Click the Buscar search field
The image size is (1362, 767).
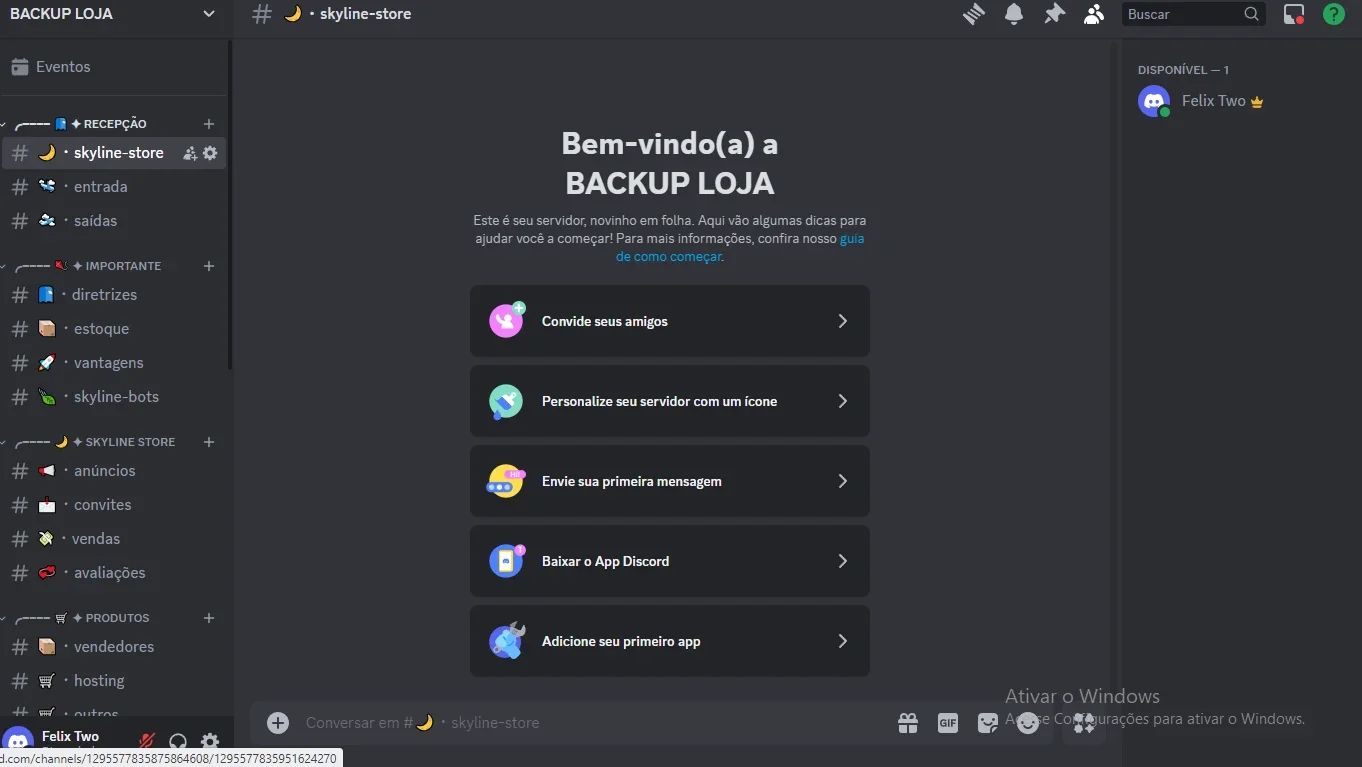(1194, 14)
